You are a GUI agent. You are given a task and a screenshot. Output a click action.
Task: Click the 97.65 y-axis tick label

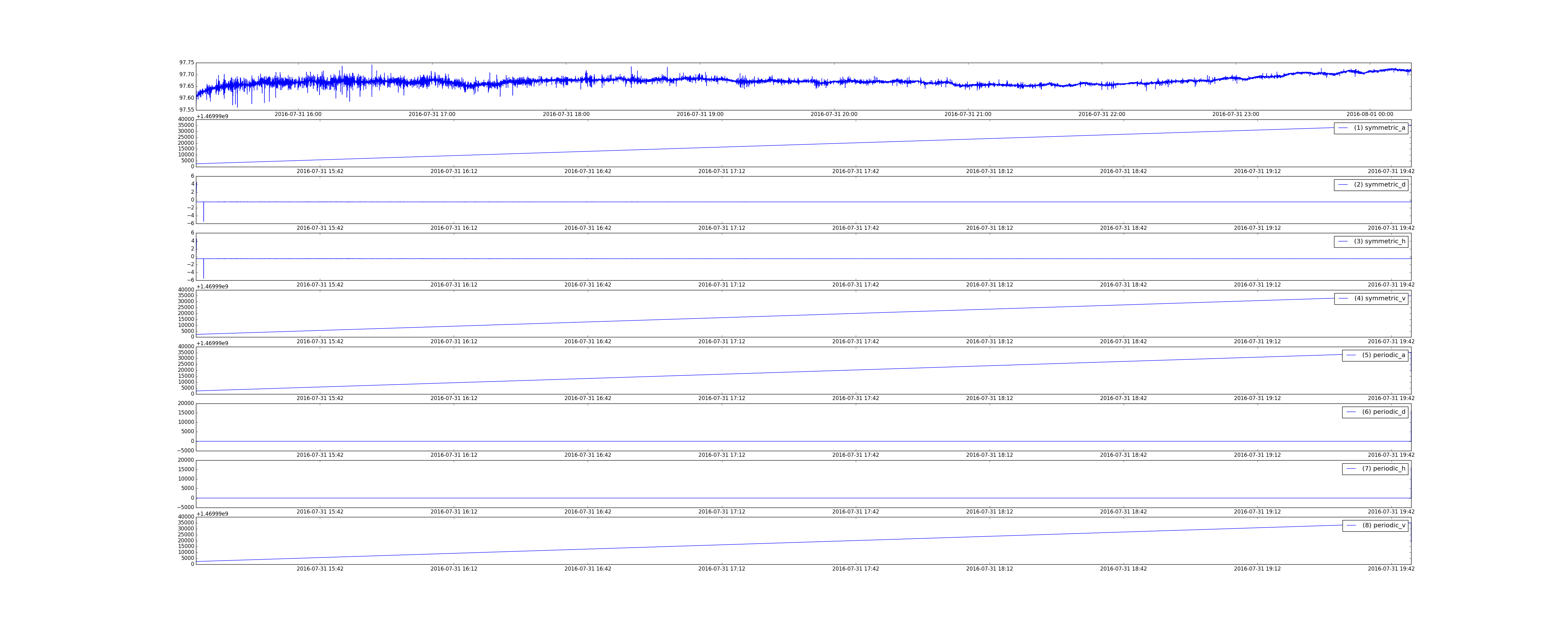[187, 87]
